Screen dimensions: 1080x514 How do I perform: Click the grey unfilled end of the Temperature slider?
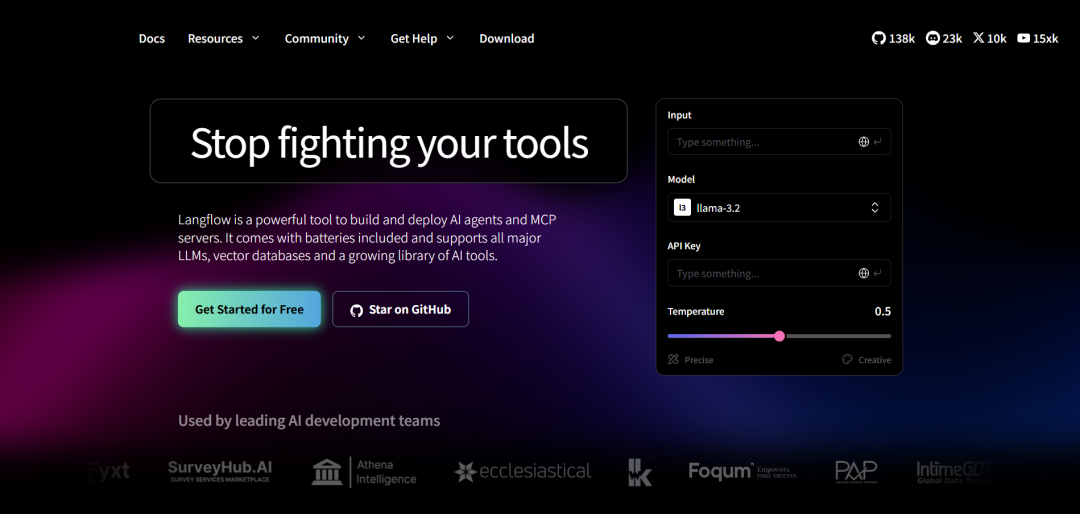(x=838, y=336)
